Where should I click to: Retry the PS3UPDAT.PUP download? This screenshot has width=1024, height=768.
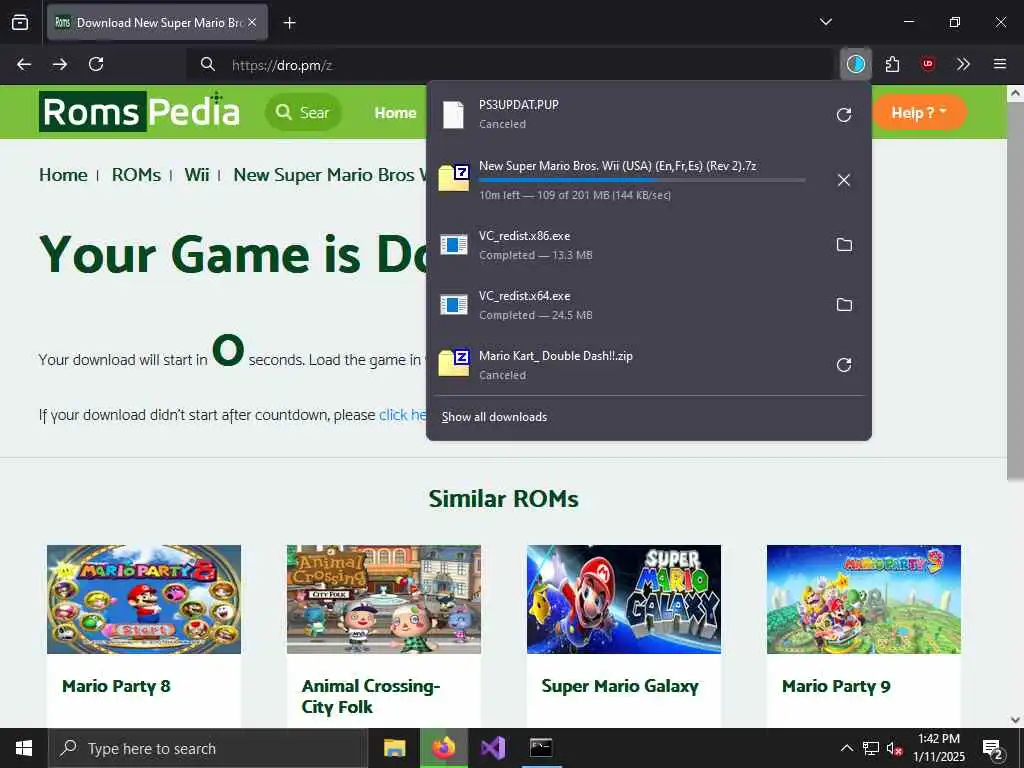(x=844, y=115)
